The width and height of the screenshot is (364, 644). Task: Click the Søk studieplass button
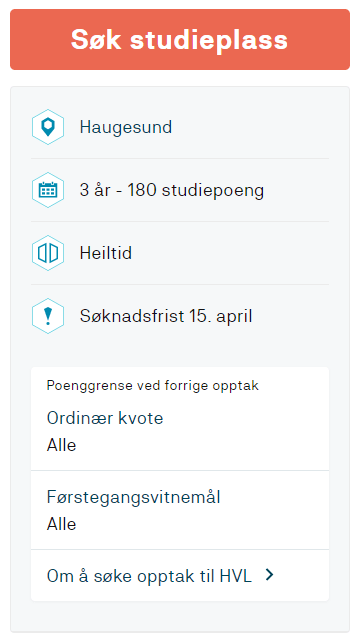coord(180,39)
